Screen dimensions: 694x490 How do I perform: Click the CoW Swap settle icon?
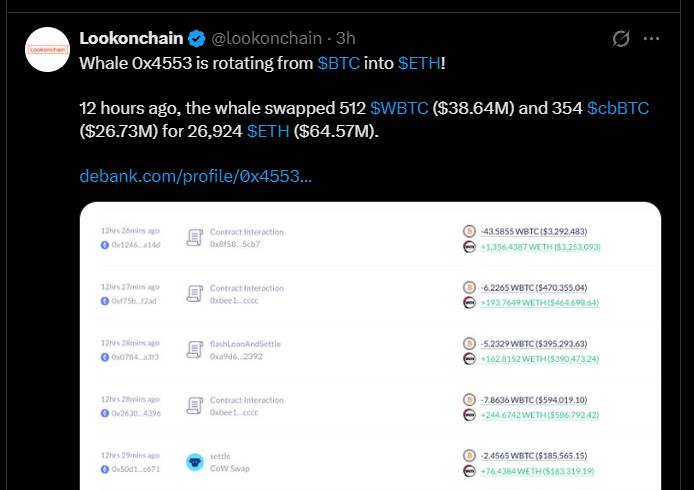pyautogui.click(x=195, y=463)
